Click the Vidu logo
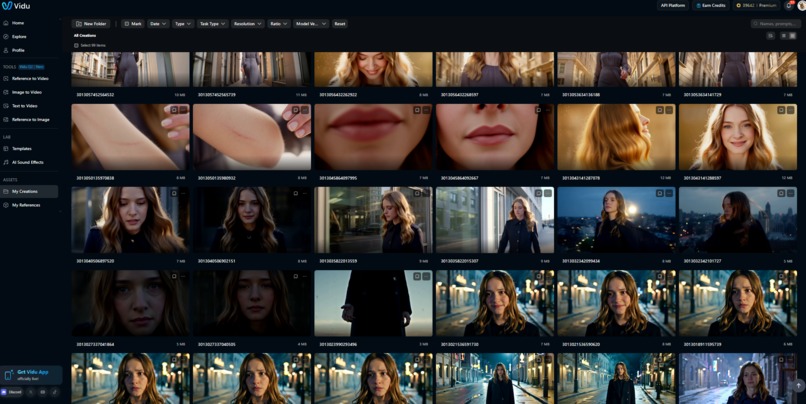 16,6
